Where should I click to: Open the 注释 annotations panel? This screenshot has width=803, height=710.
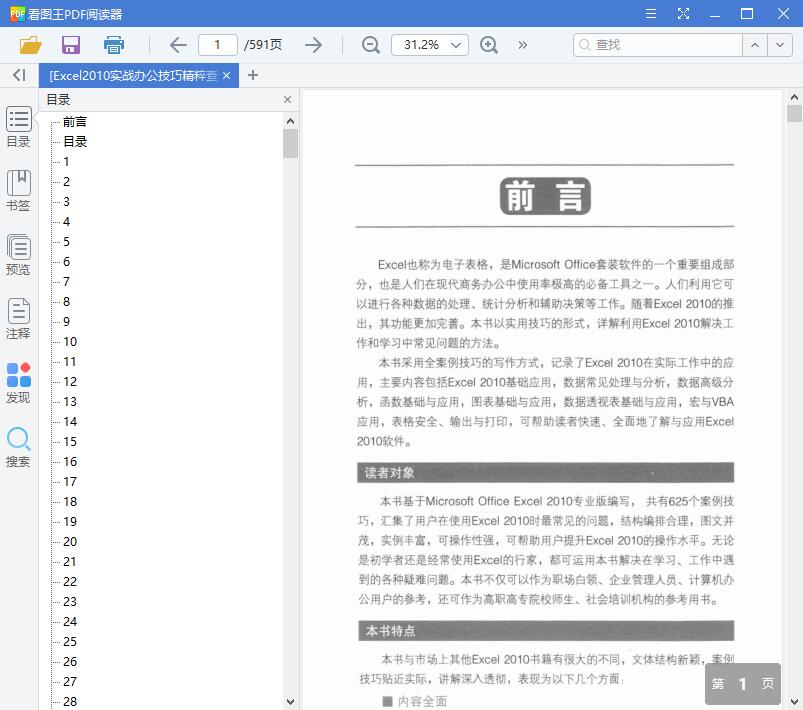[18, 319]
